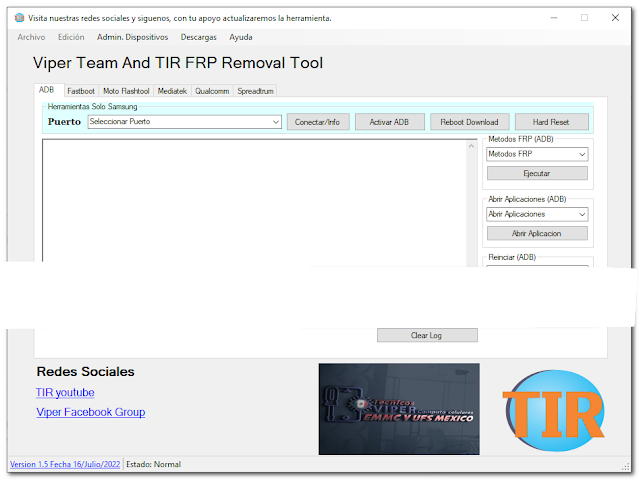Screen dimensions: 639x480
Task: Open the Edición menu
Action: 71,37
